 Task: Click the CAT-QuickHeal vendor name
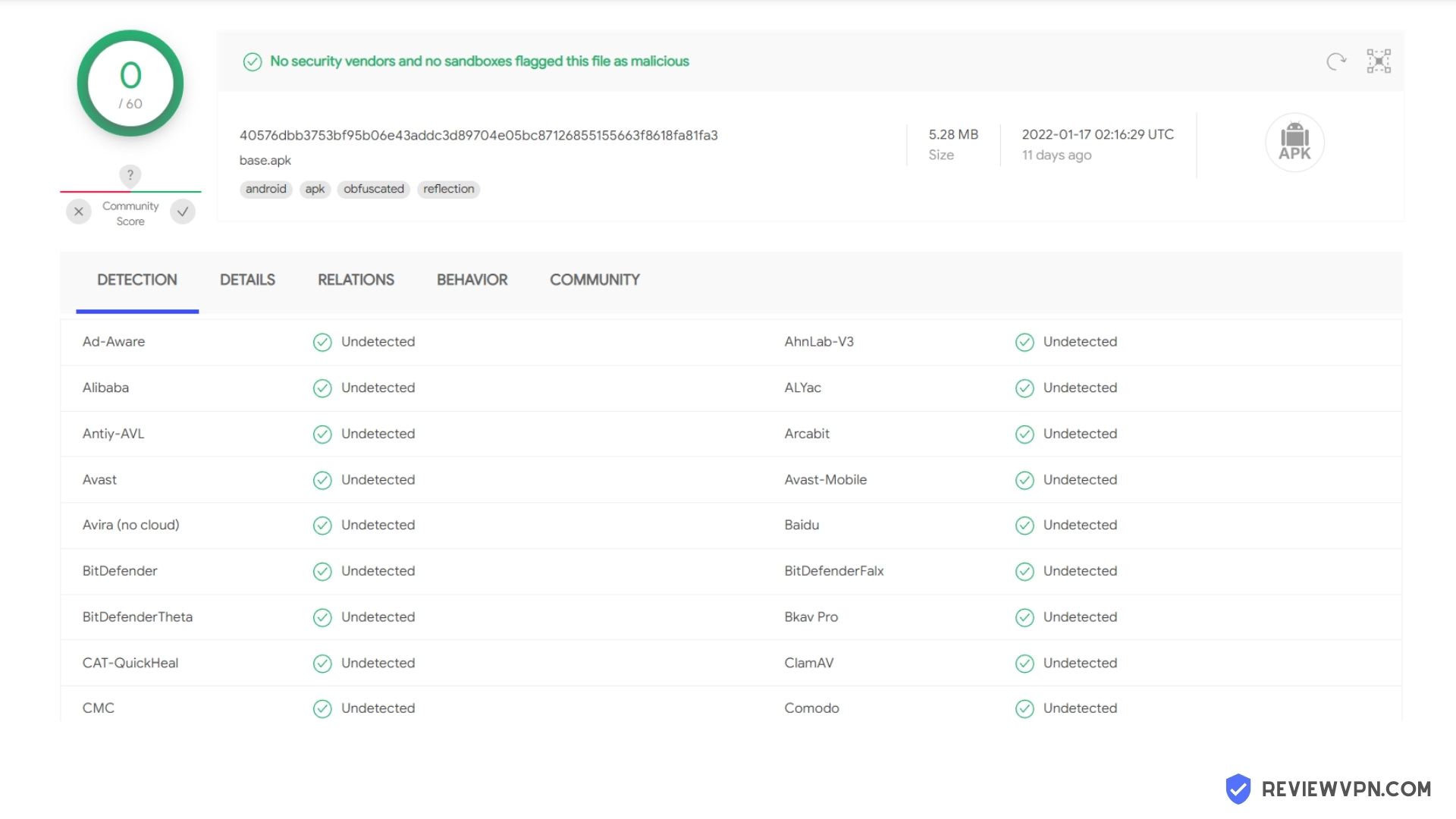[130, 664]
